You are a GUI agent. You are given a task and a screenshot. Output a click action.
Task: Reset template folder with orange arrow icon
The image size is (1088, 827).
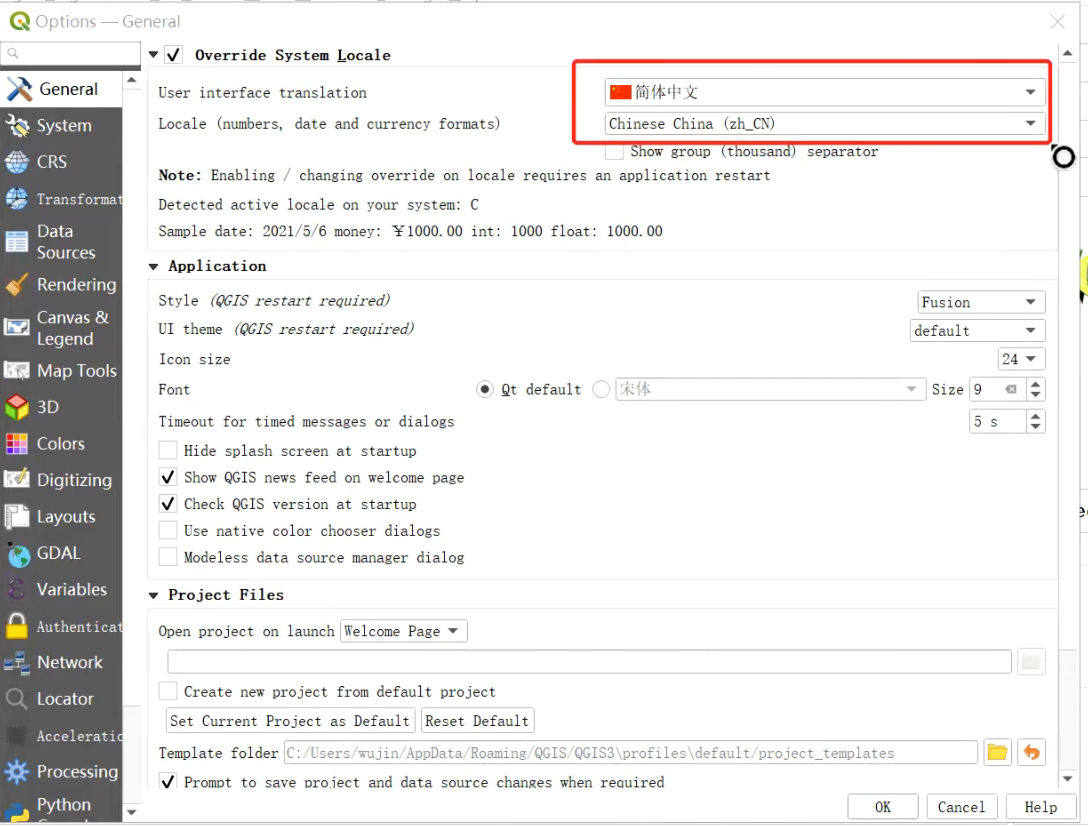click(x=1031, y=752)
